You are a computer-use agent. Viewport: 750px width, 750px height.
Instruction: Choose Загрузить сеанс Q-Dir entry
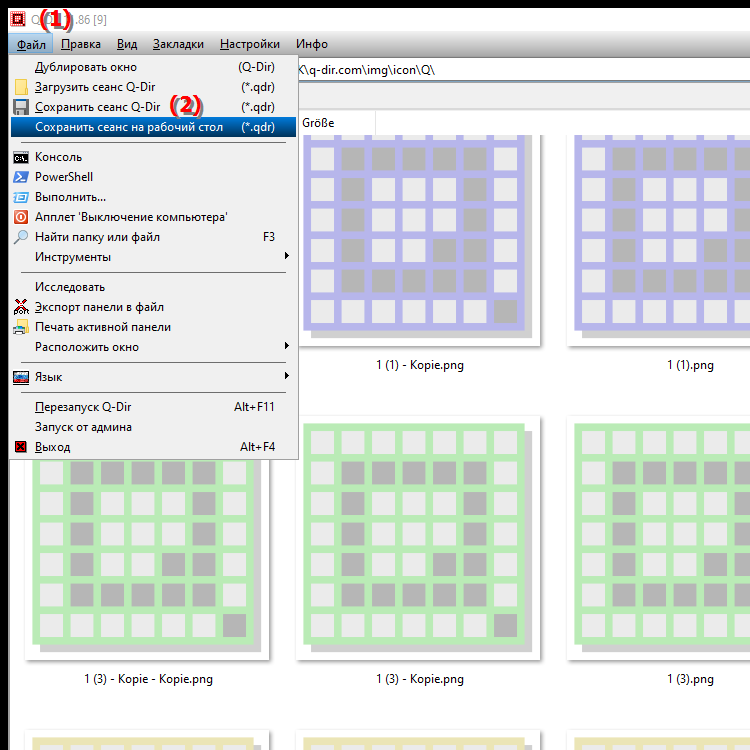coord(153,87)
